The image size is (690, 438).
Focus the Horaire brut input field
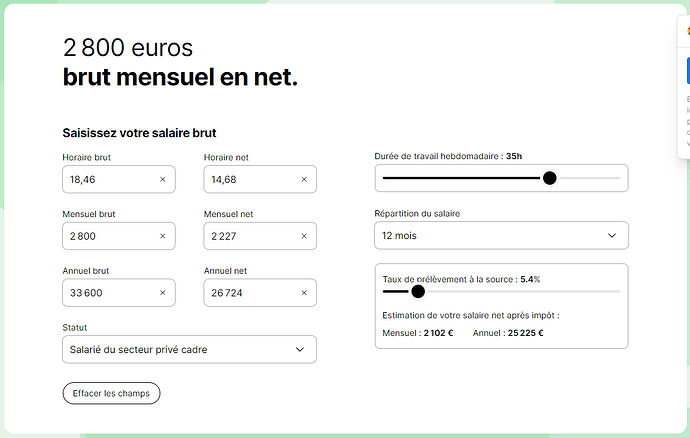tap(105, 180)
